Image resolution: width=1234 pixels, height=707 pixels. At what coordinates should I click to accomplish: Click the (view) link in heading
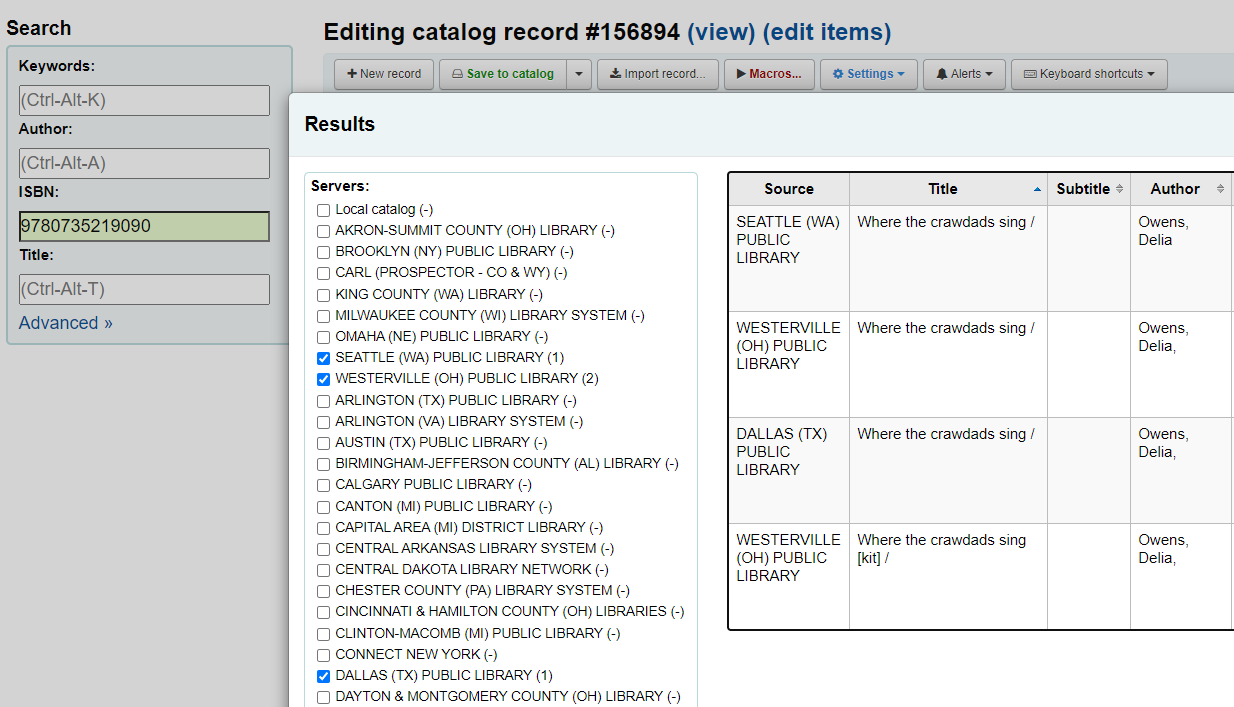click(x=720, y=32)
